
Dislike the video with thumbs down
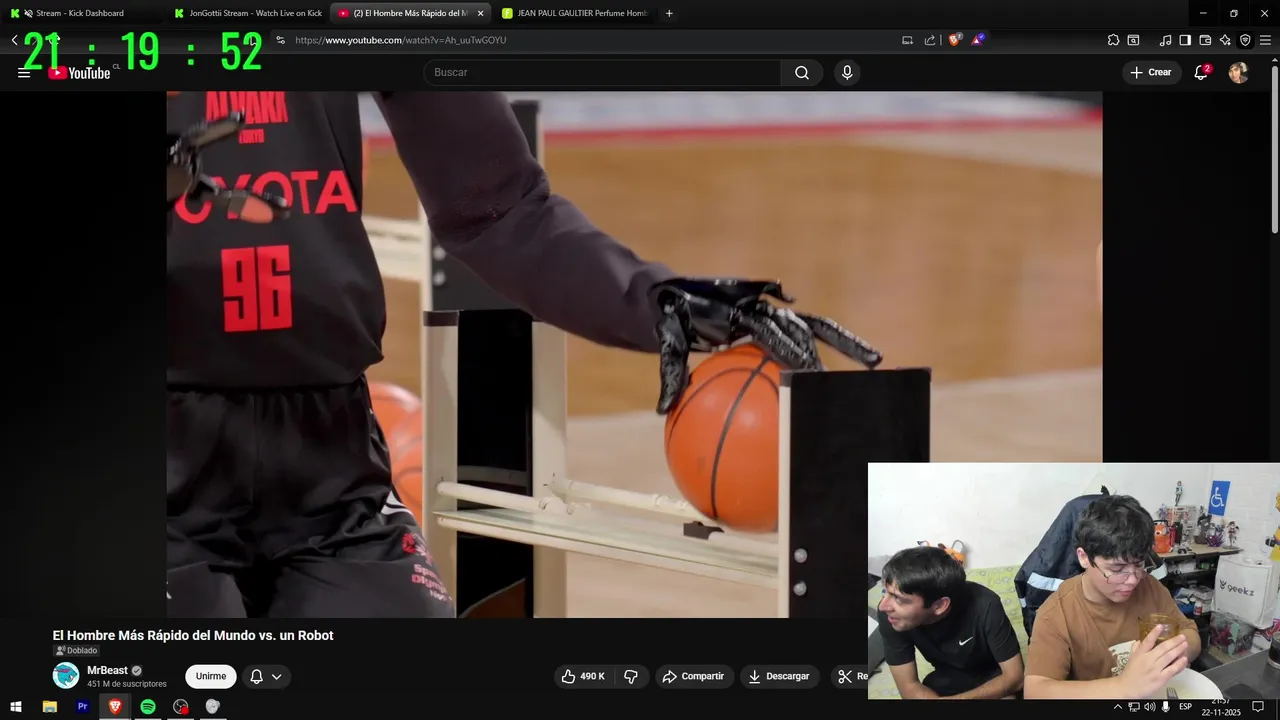631,676
